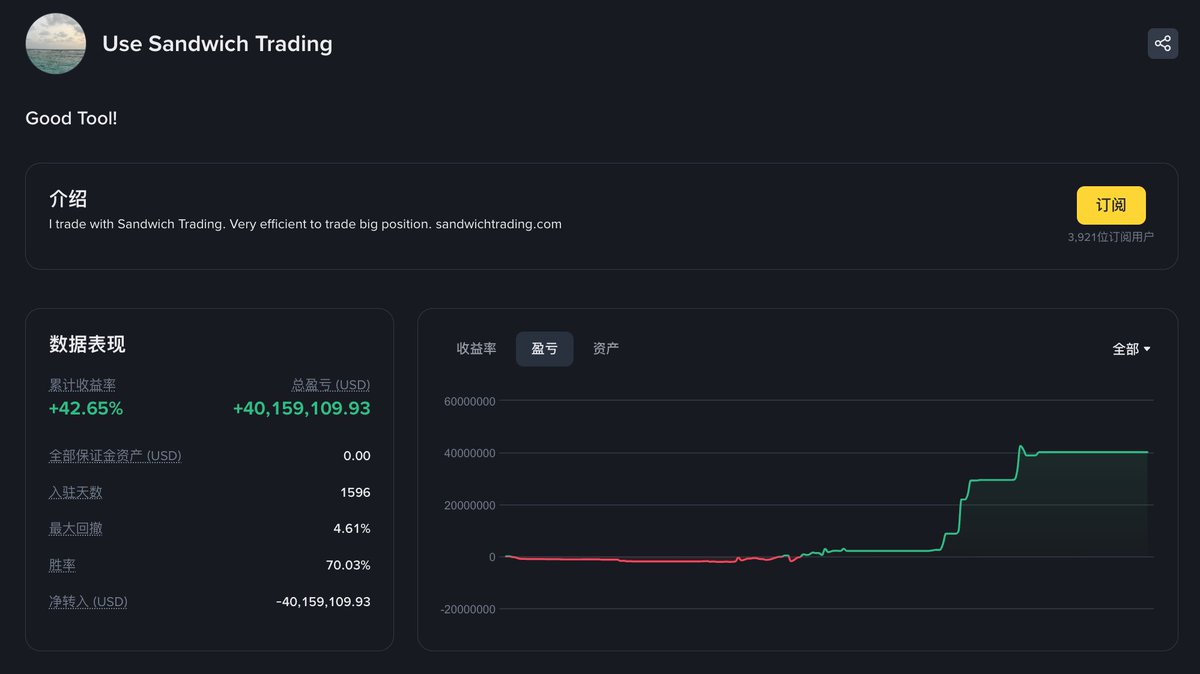Click the profile avatar image
1200x674 pixels.
pos(55,44)
